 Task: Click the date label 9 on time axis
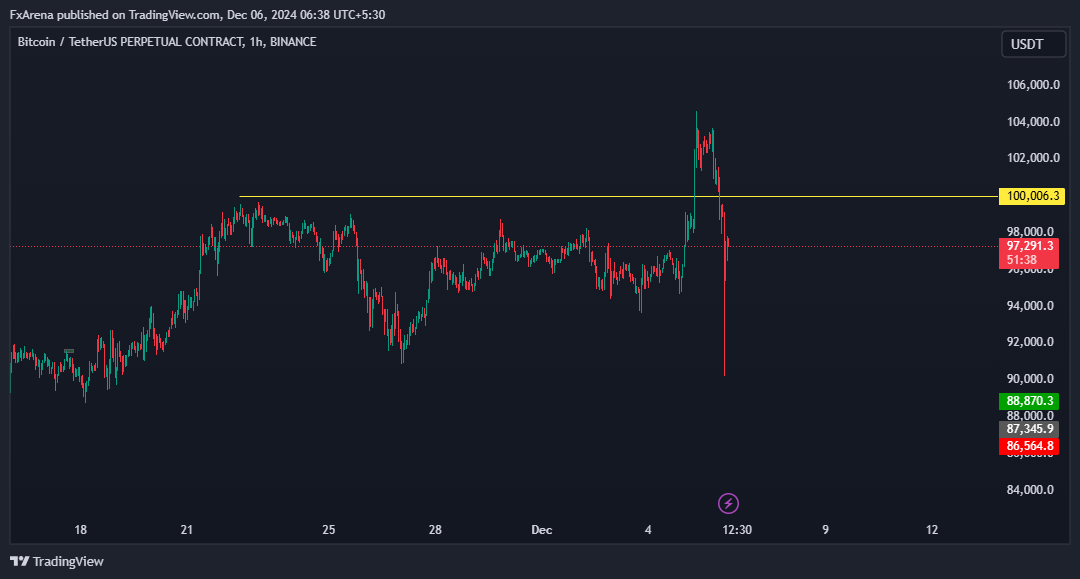click(x=825, y=529)
